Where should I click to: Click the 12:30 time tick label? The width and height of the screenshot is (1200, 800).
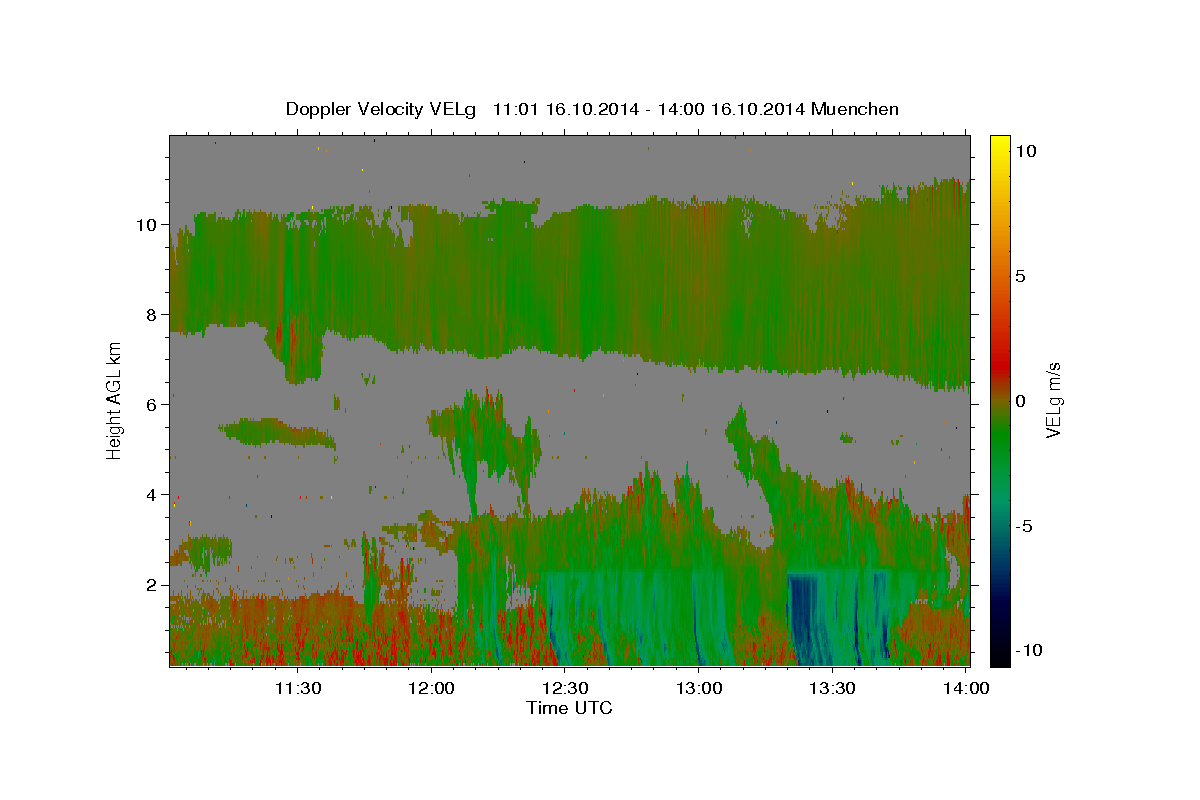[x=565, y=688]
